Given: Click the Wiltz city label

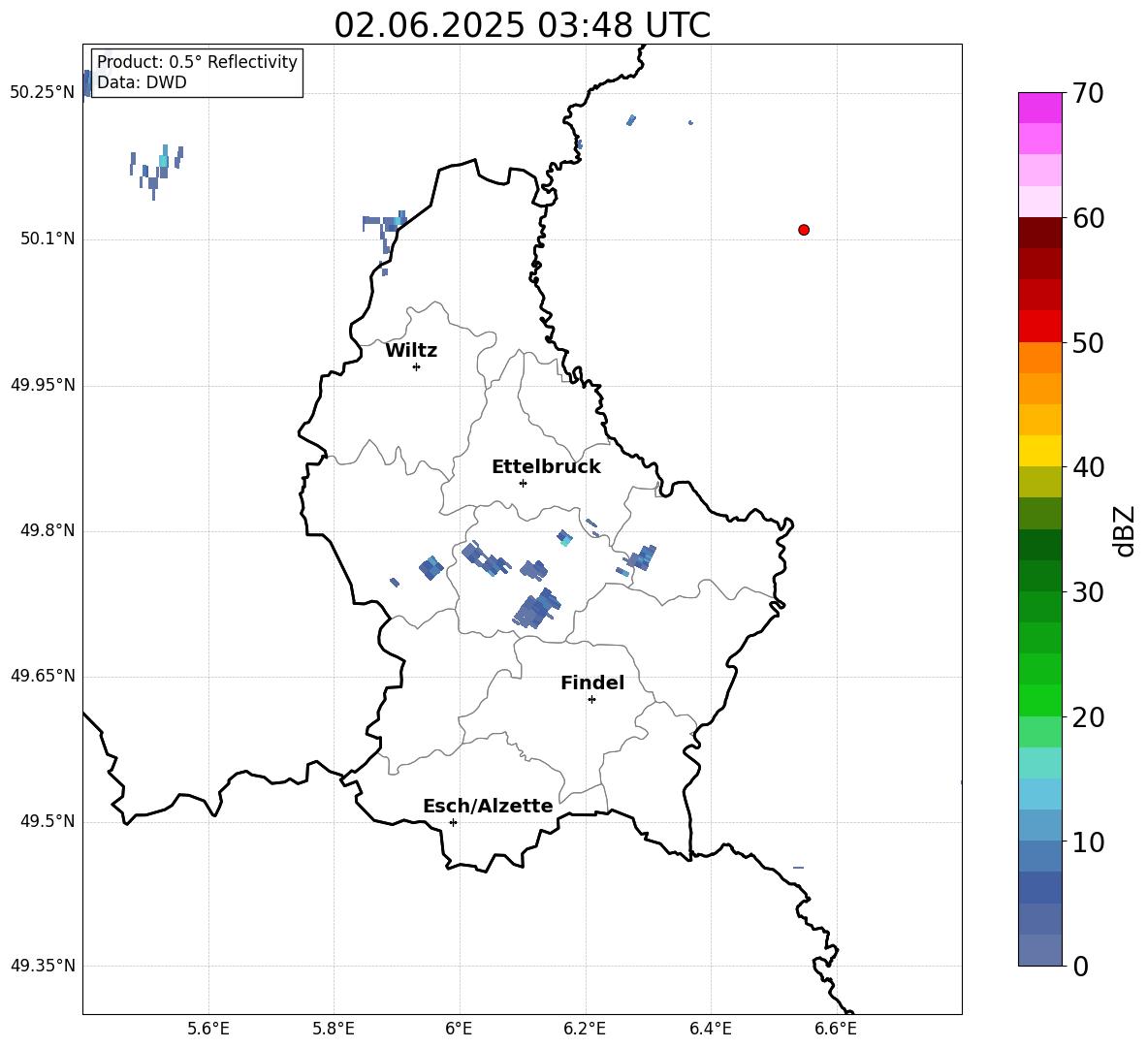Looking at the screenshot, I should point(411,351).
